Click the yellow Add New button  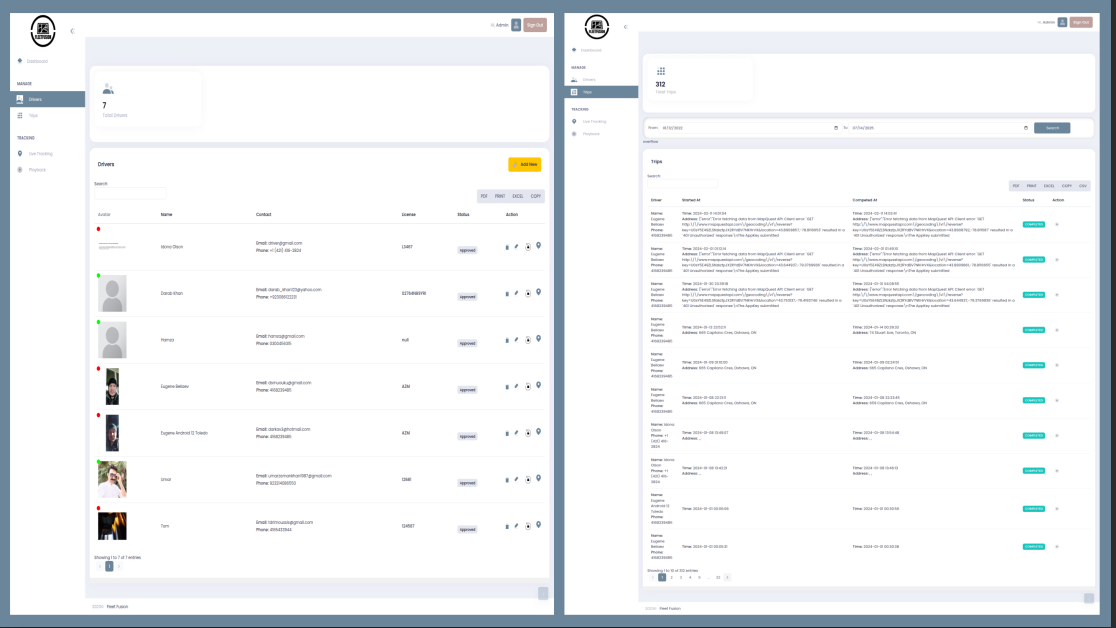(524, 164)
